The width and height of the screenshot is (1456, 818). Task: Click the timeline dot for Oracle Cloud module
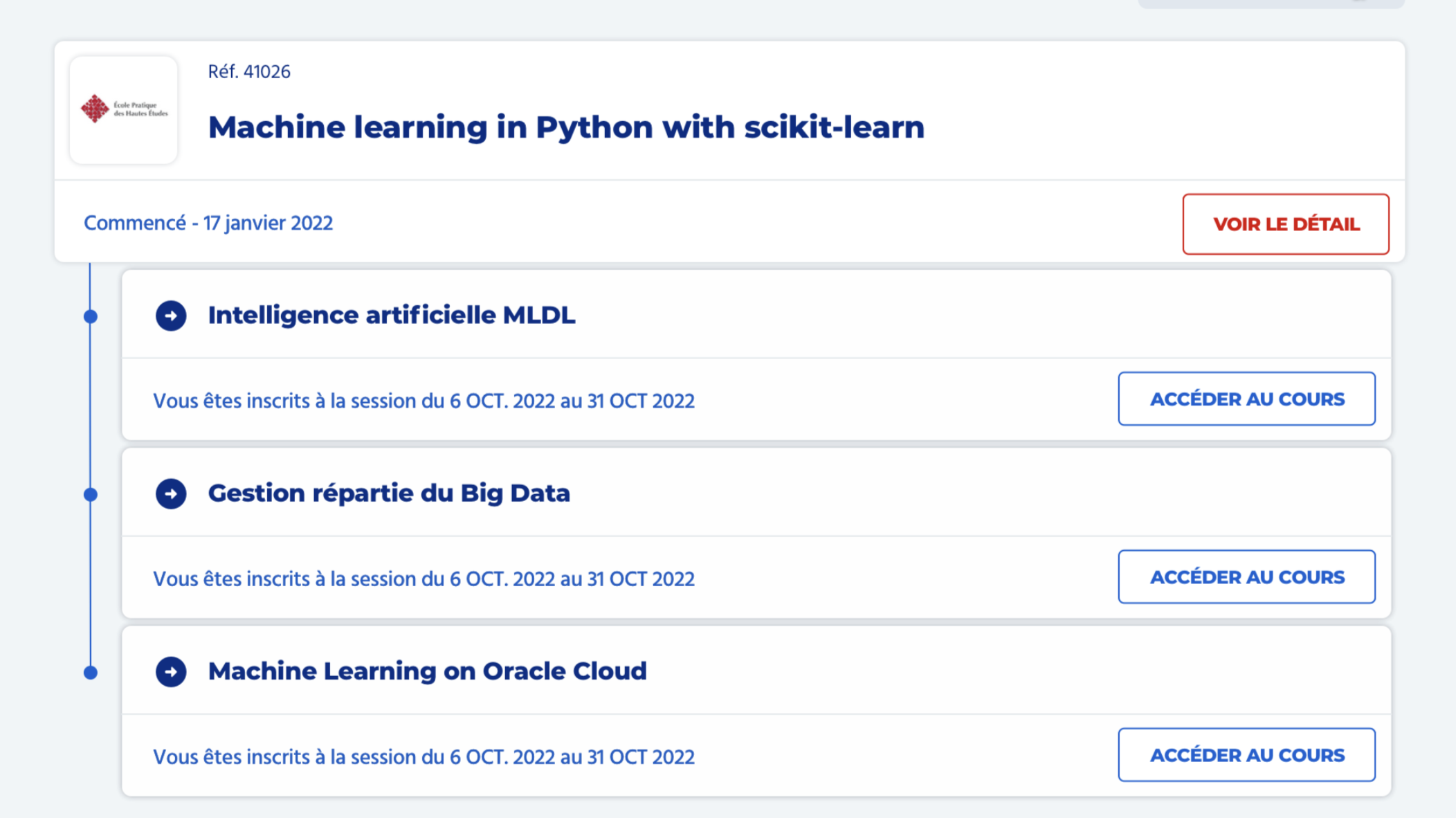[x=91, y=672]
